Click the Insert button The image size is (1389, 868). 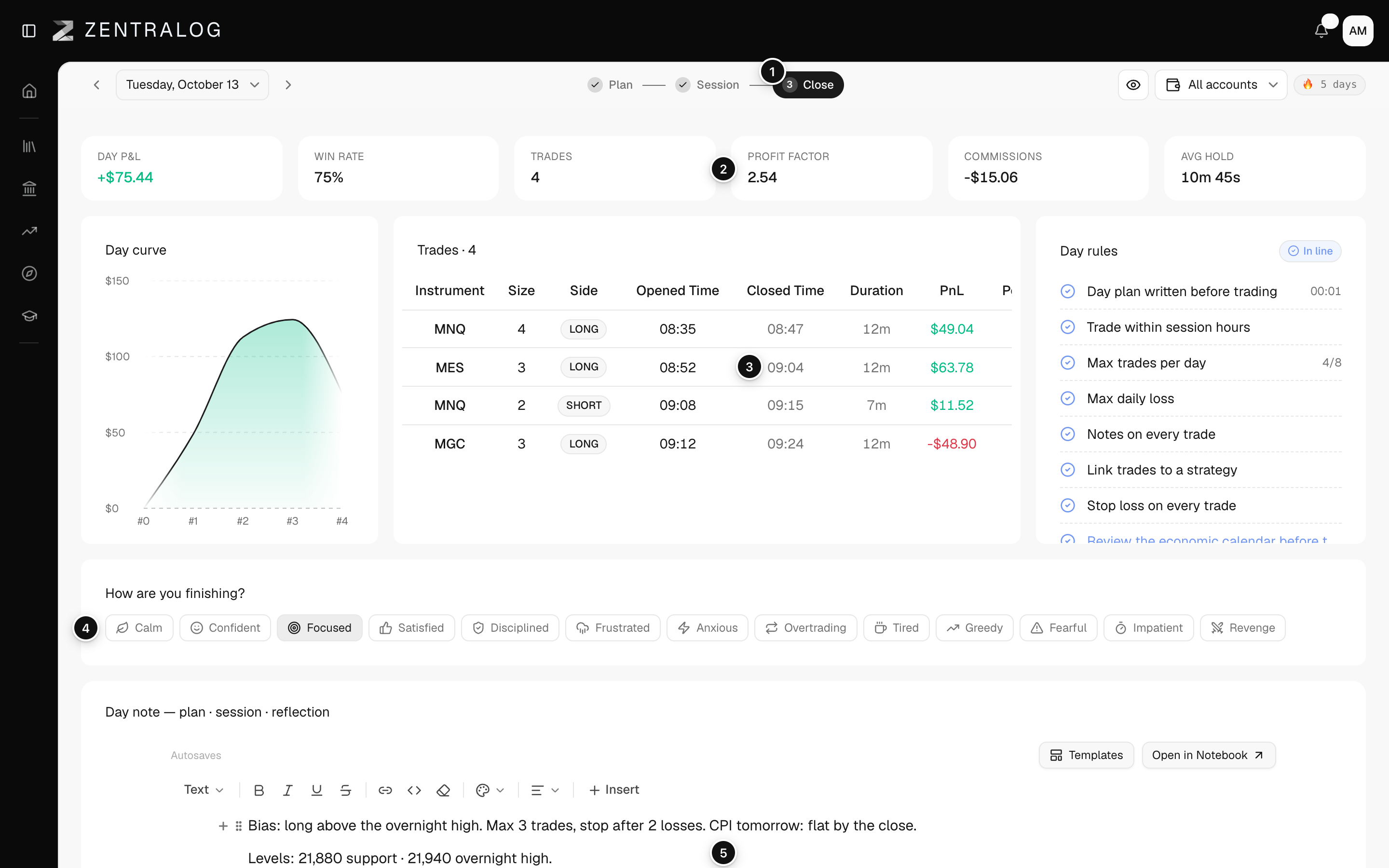(613, 790)
